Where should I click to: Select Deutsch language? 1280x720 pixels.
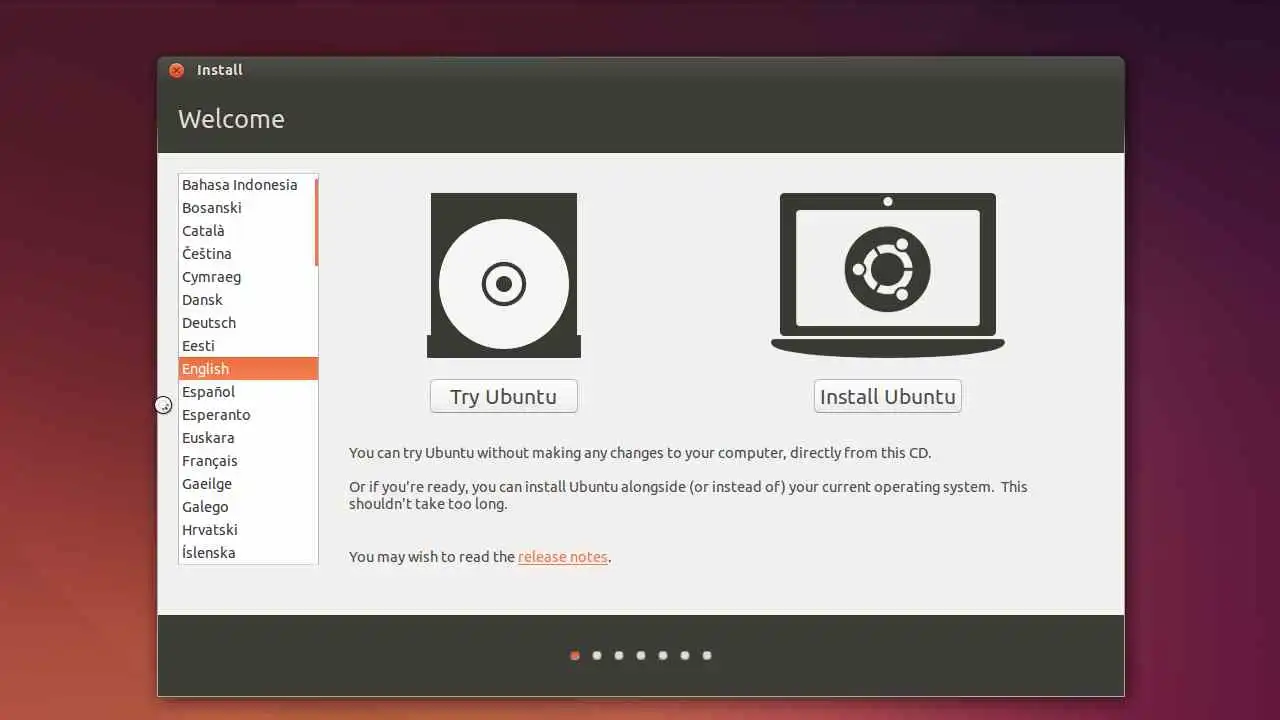[x=247, y=323]
